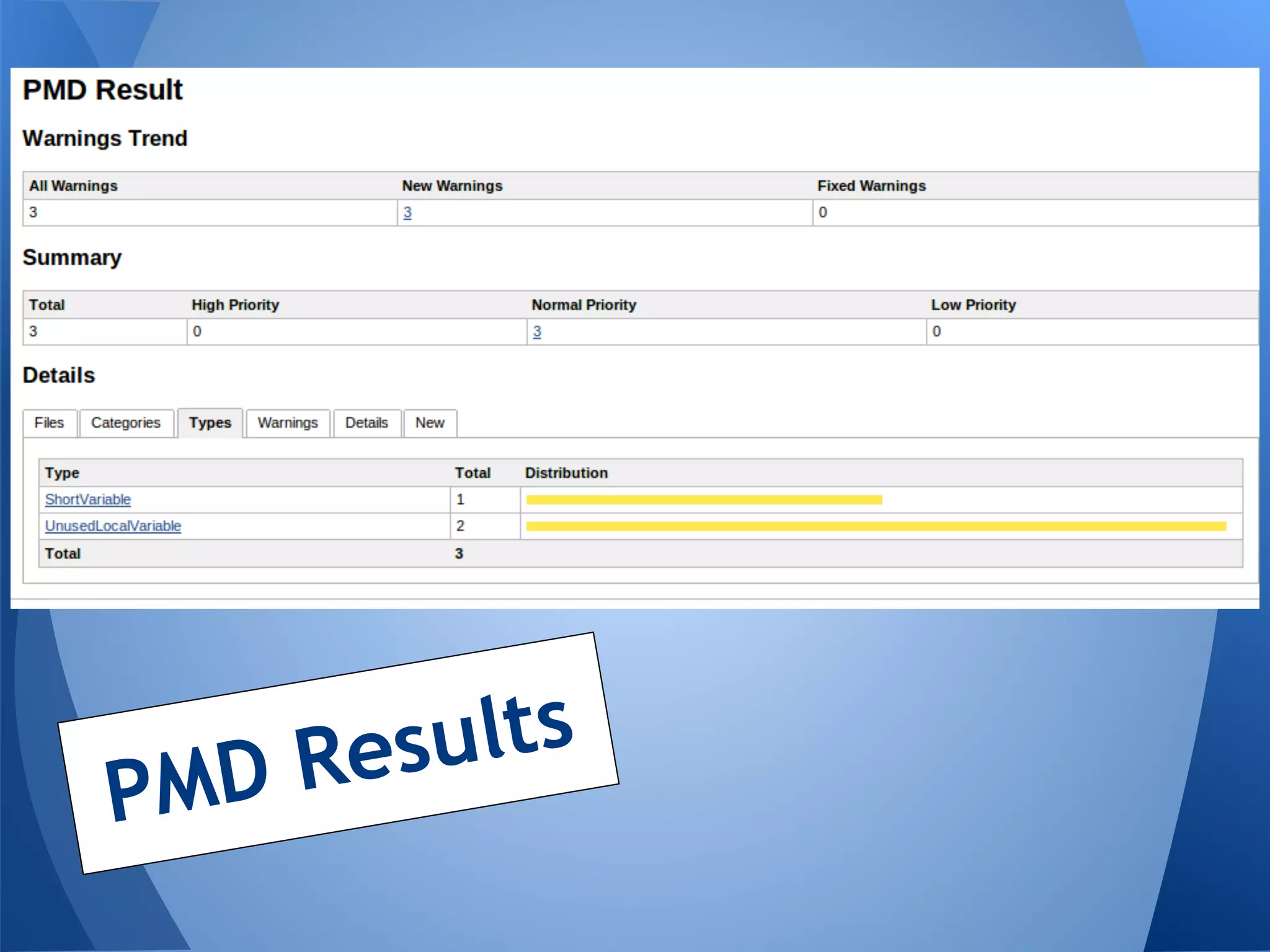
Task: Open the Warnings tab
Action: point(288,423)
